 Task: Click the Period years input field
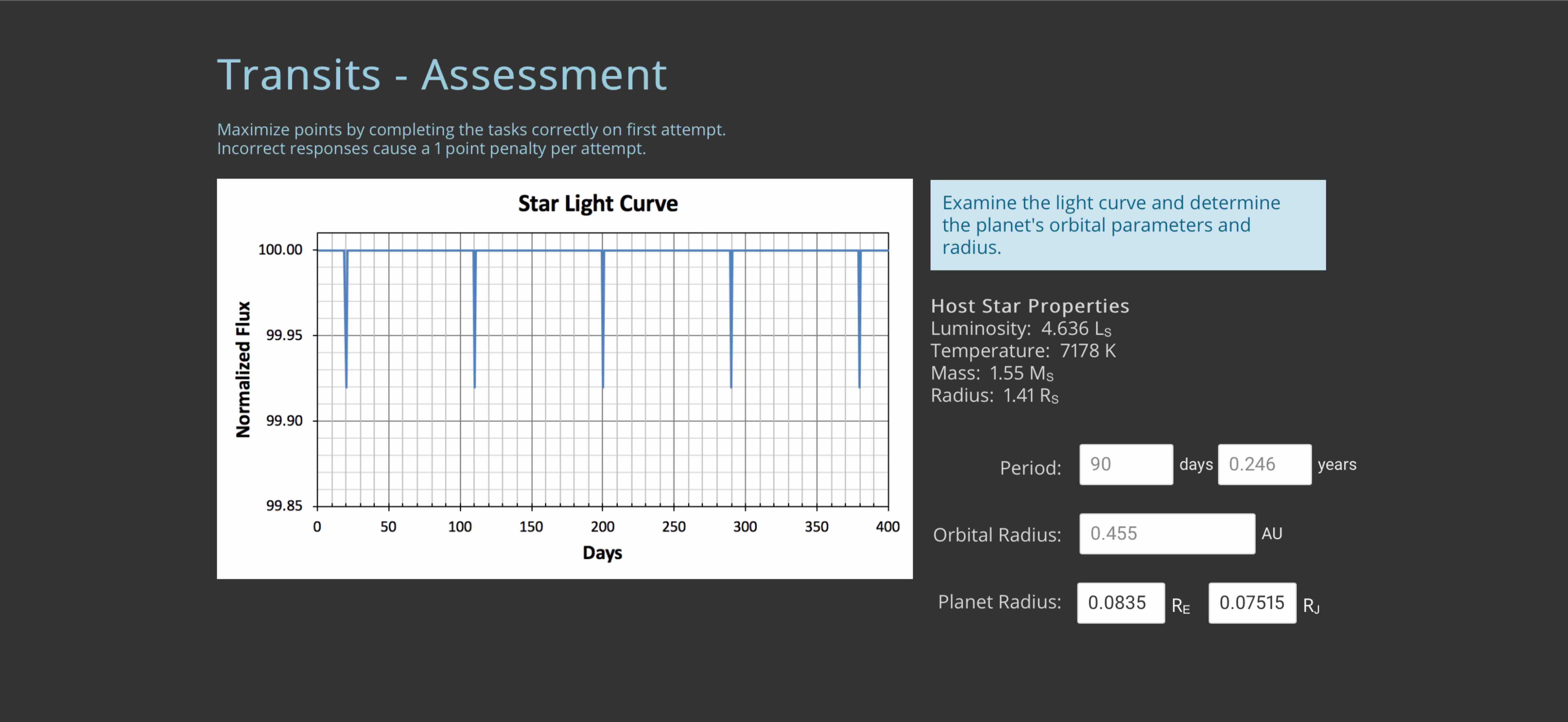coord(1264,465)
